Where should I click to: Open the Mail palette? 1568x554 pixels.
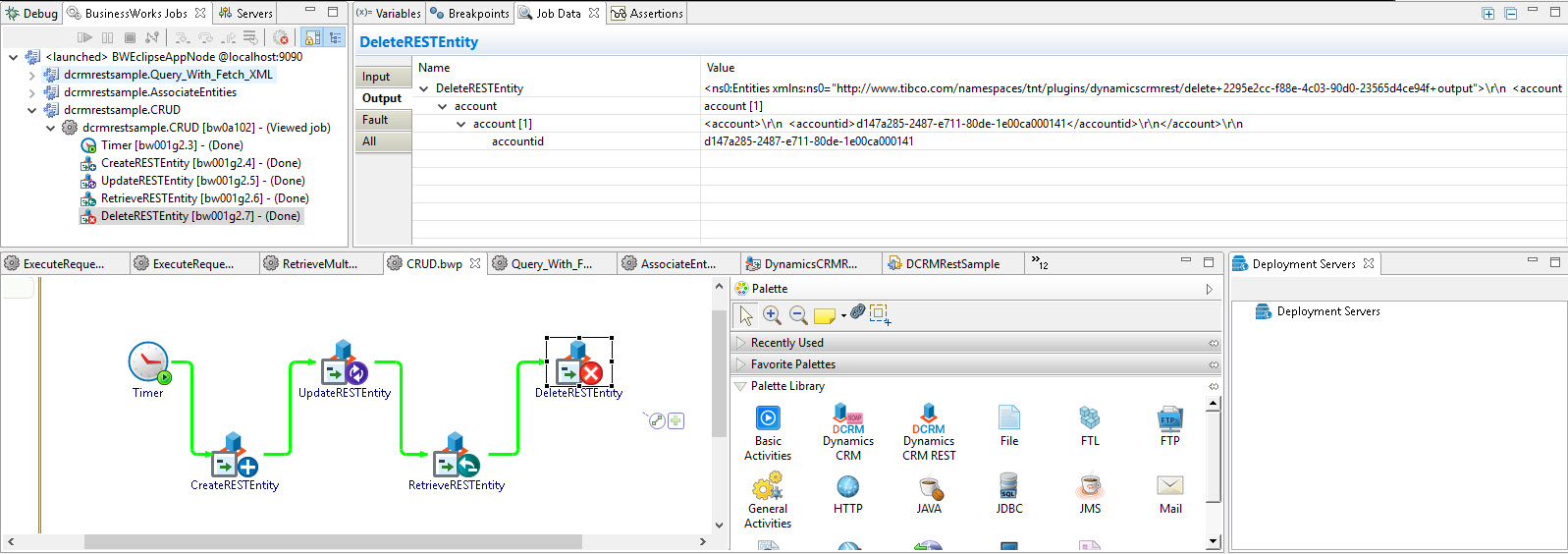click(1170, 494)
